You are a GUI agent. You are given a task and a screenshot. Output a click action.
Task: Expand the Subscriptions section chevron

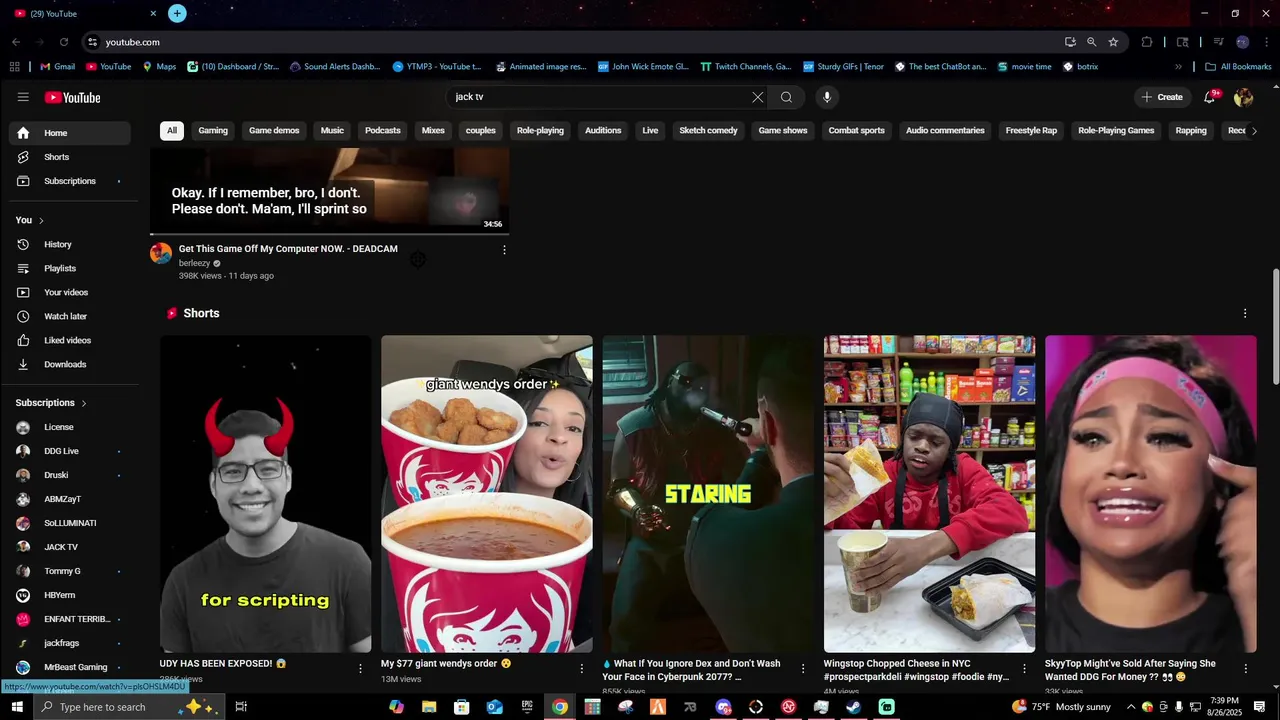pos(84,403)
